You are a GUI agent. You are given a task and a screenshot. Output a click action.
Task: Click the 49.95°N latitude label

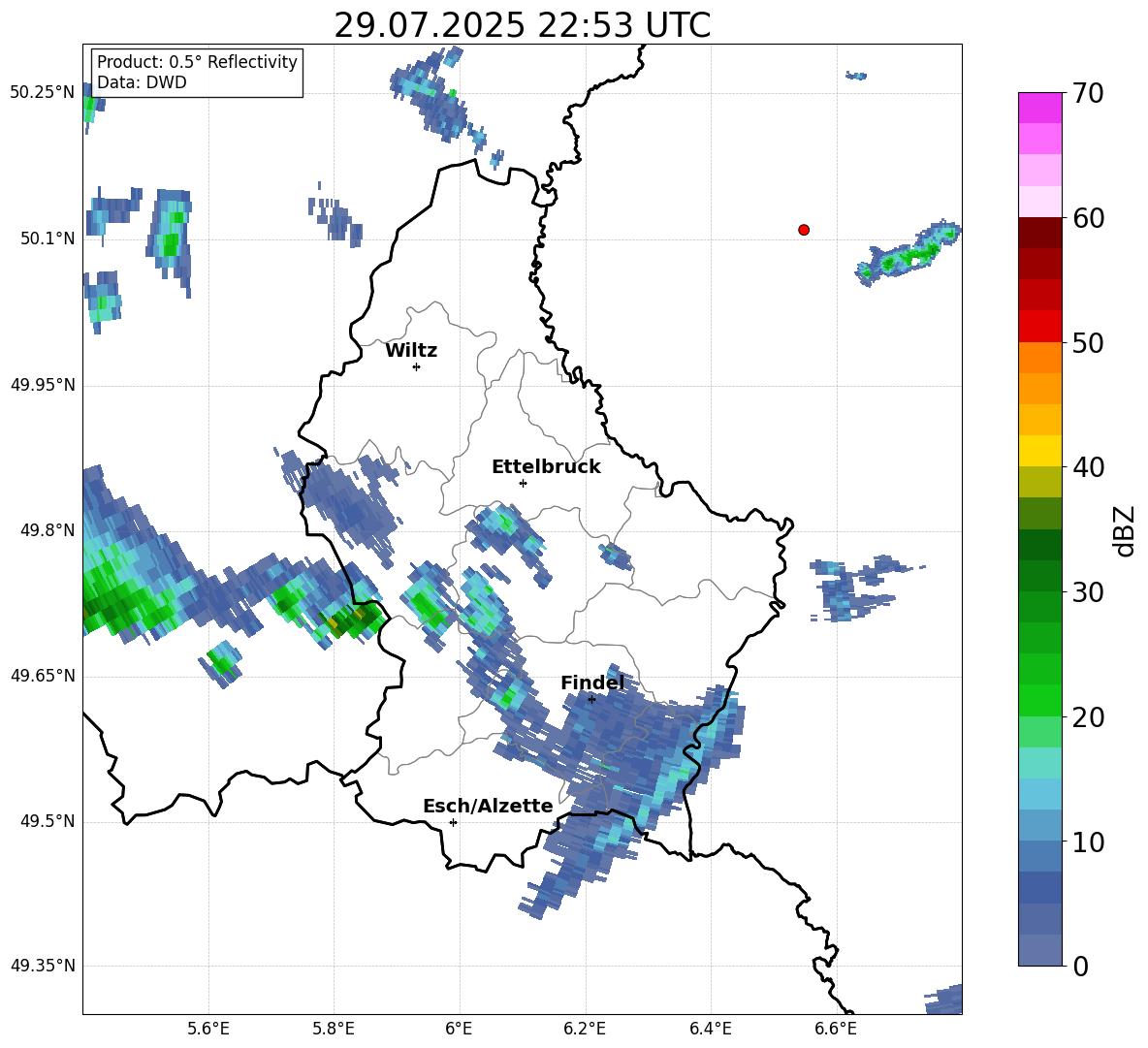tap(43, 385)
